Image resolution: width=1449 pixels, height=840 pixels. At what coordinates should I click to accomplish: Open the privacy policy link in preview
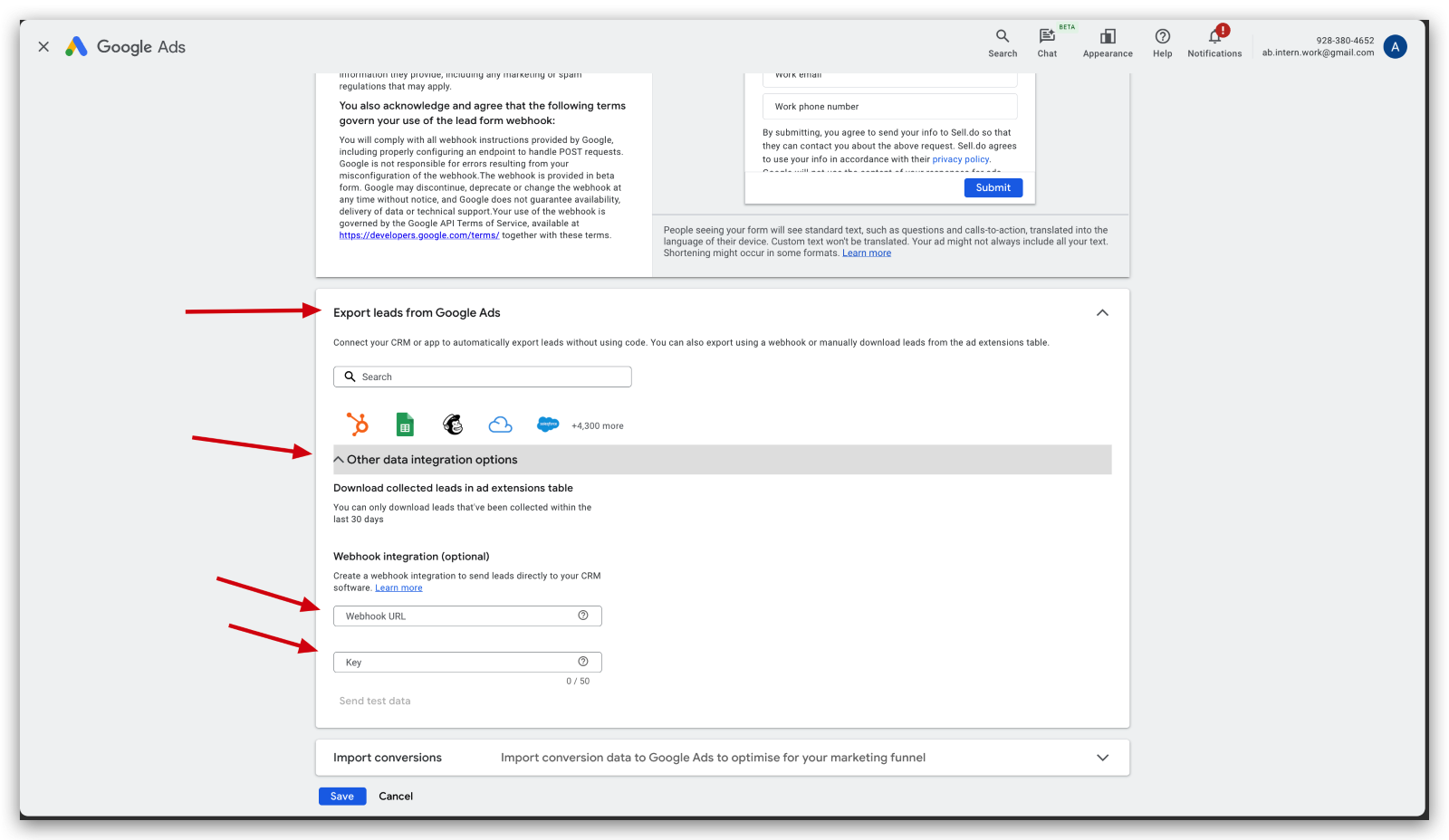(x=961, y=159)
